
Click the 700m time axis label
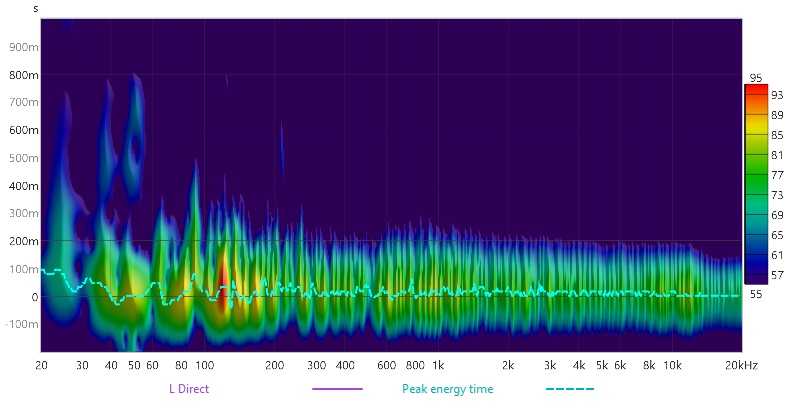coord(23,103)
